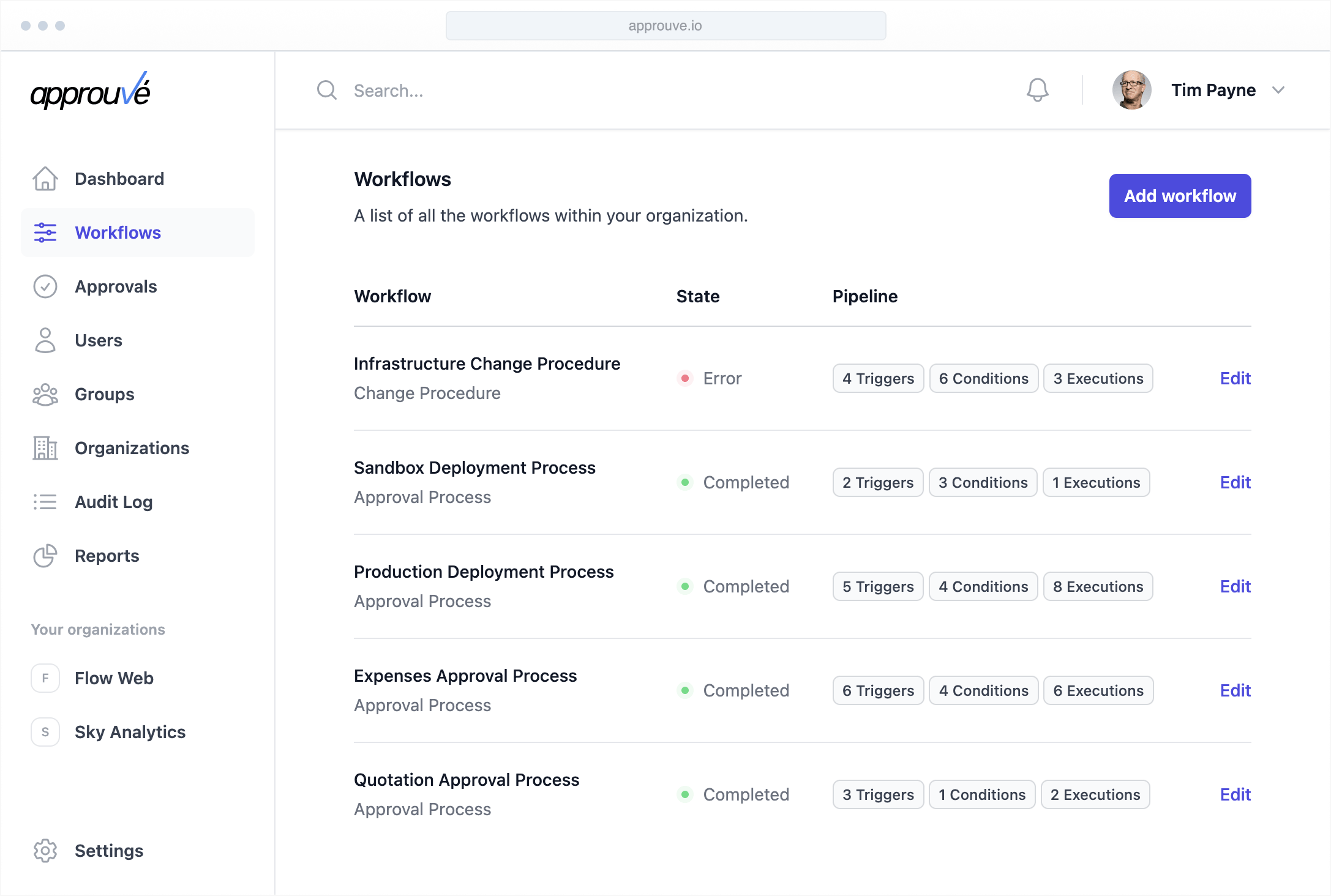Screen dimensions: 1331x896
Task: Click the Groups people icon
Action: tap(45, 394)
